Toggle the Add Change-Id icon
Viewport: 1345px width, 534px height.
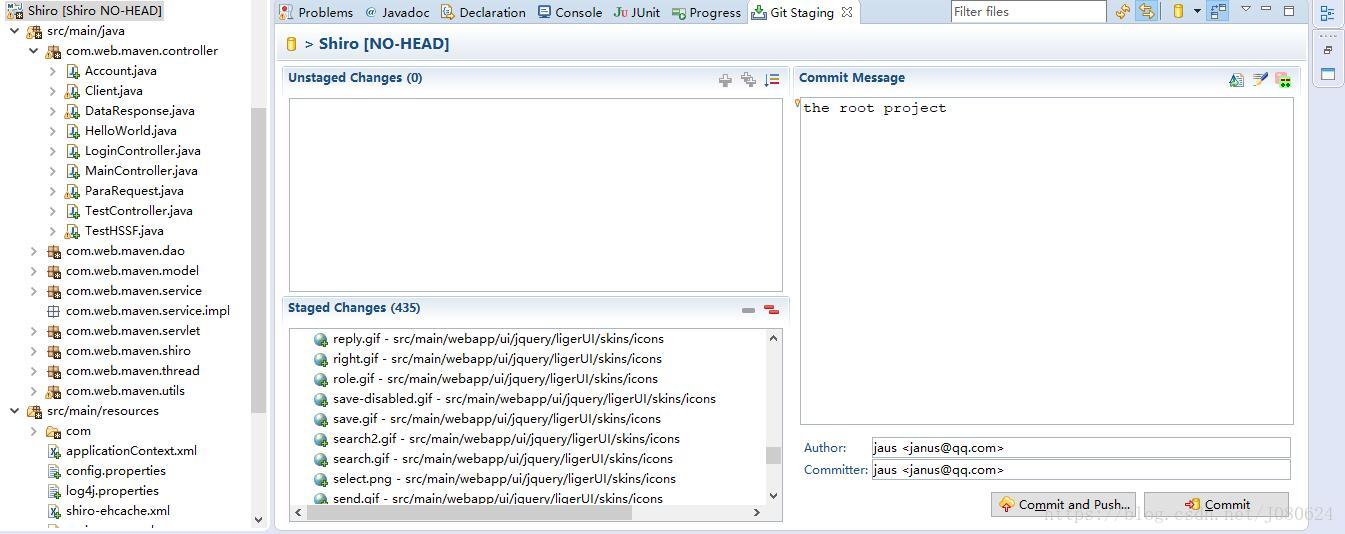coord(1283,80)
